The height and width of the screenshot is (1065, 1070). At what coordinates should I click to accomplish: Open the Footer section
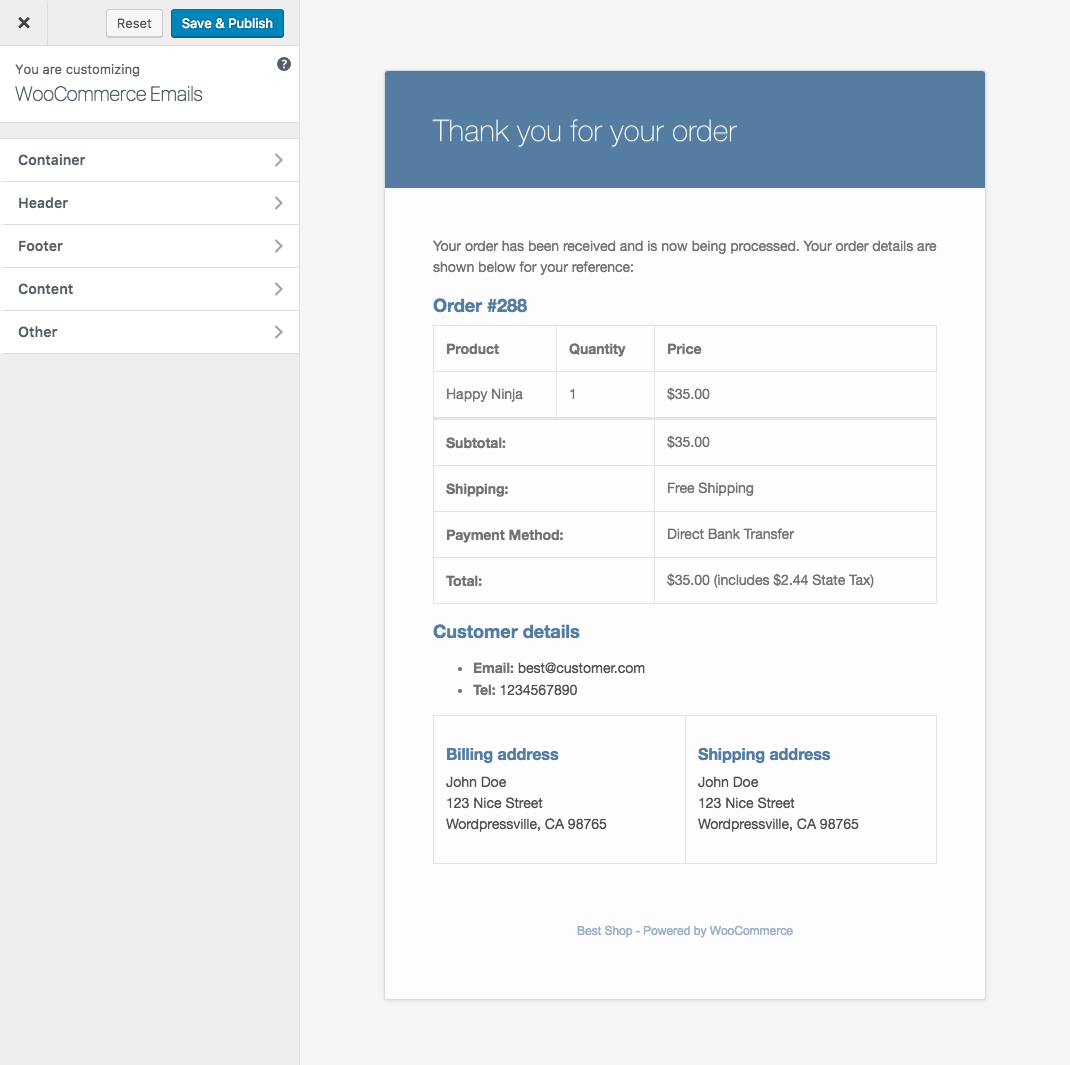click(x=149, y=246)
